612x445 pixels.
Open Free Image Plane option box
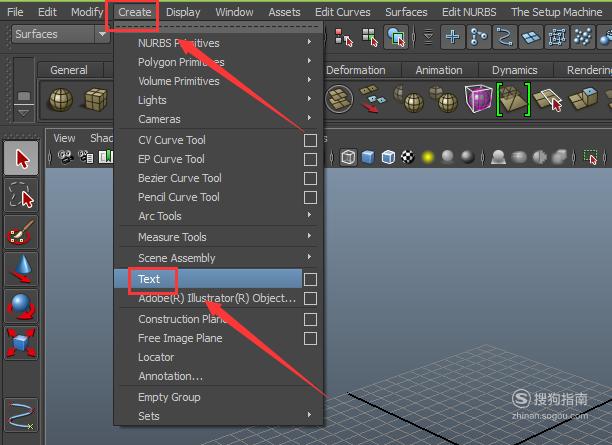[x=310, y=338]
